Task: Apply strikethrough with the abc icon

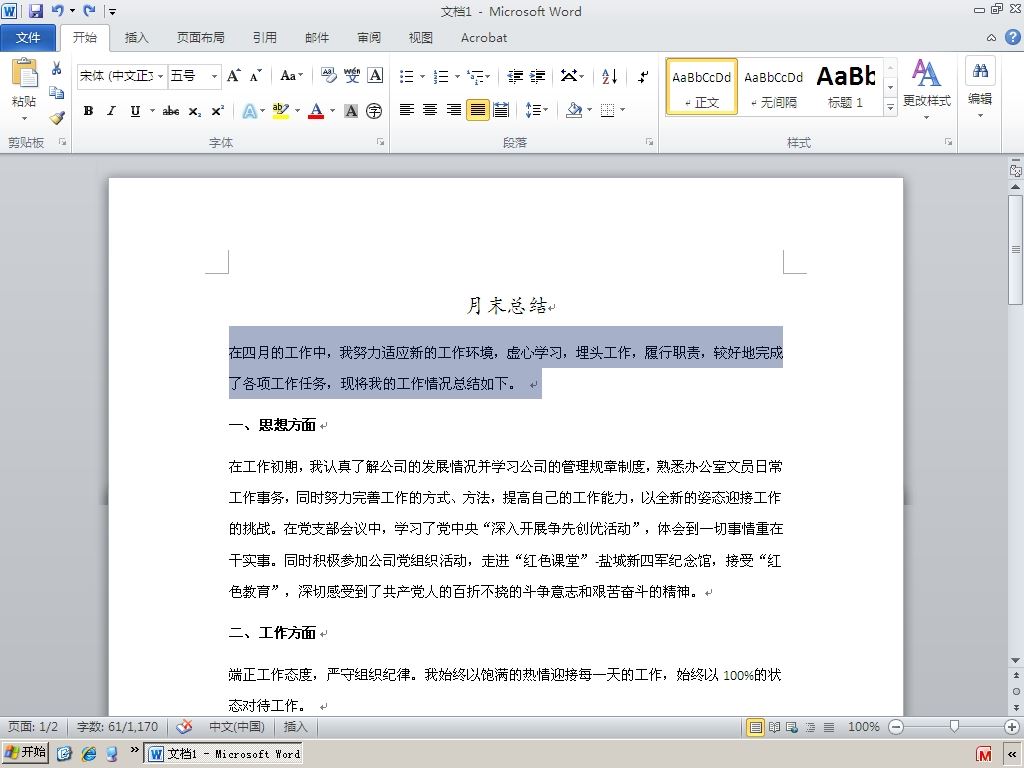Action: pyautogui.click(x=171, y=111)
